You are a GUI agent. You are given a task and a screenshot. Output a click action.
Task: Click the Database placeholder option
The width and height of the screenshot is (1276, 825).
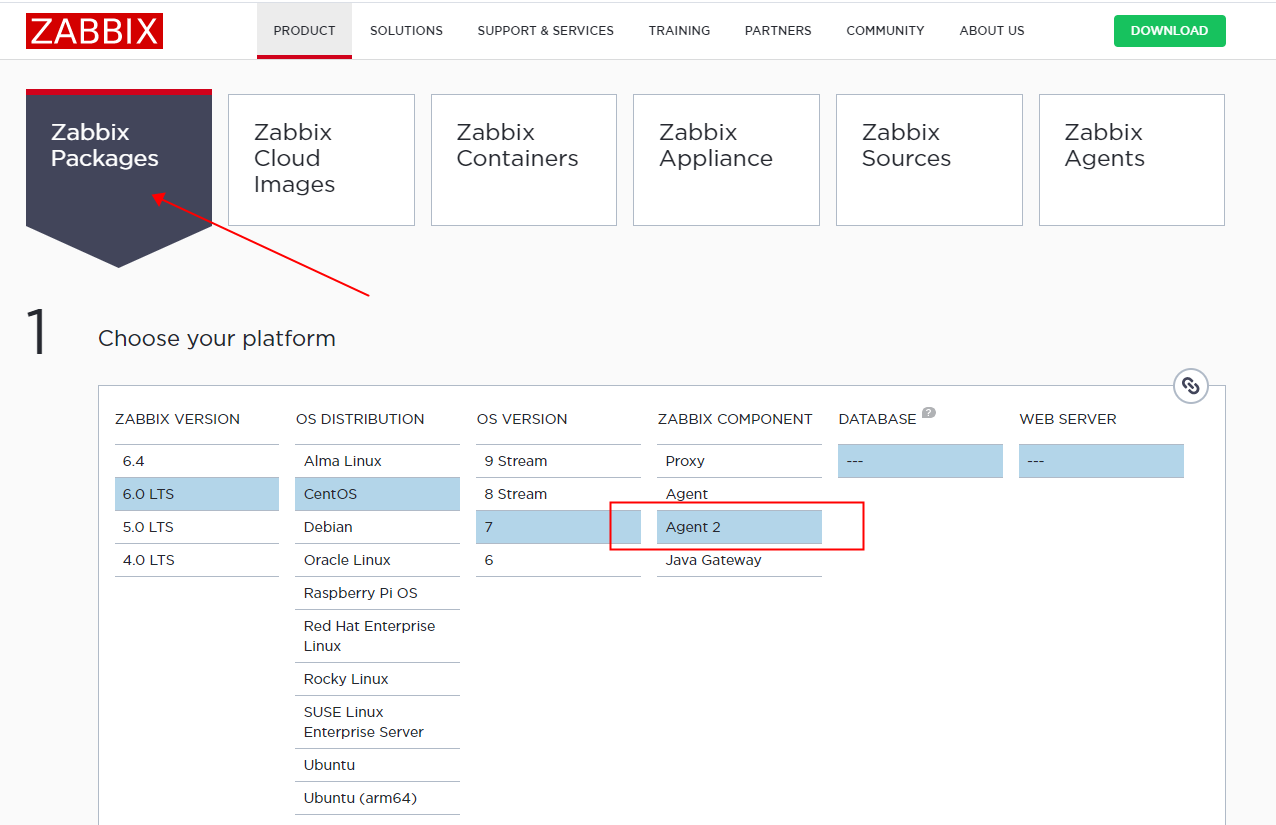[920, 461]
